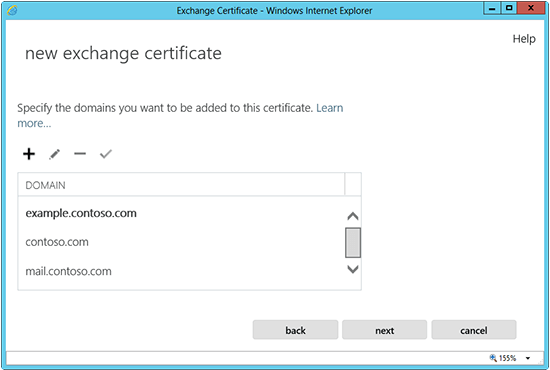Viewport: 550px width, 370px height.
Task: Click the next button to continue
Action: click(x=384, y=330)
